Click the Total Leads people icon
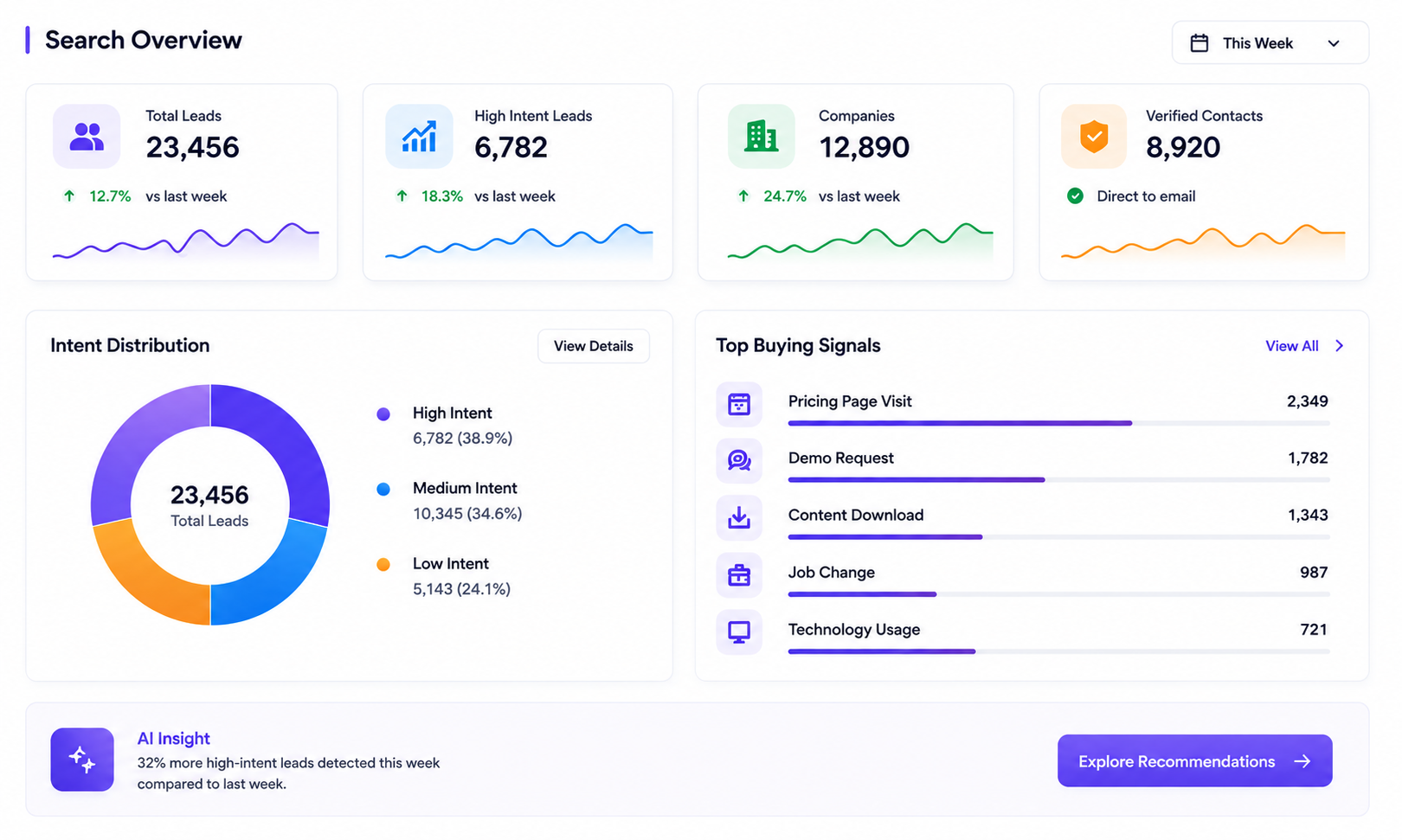 coord(87,137)
